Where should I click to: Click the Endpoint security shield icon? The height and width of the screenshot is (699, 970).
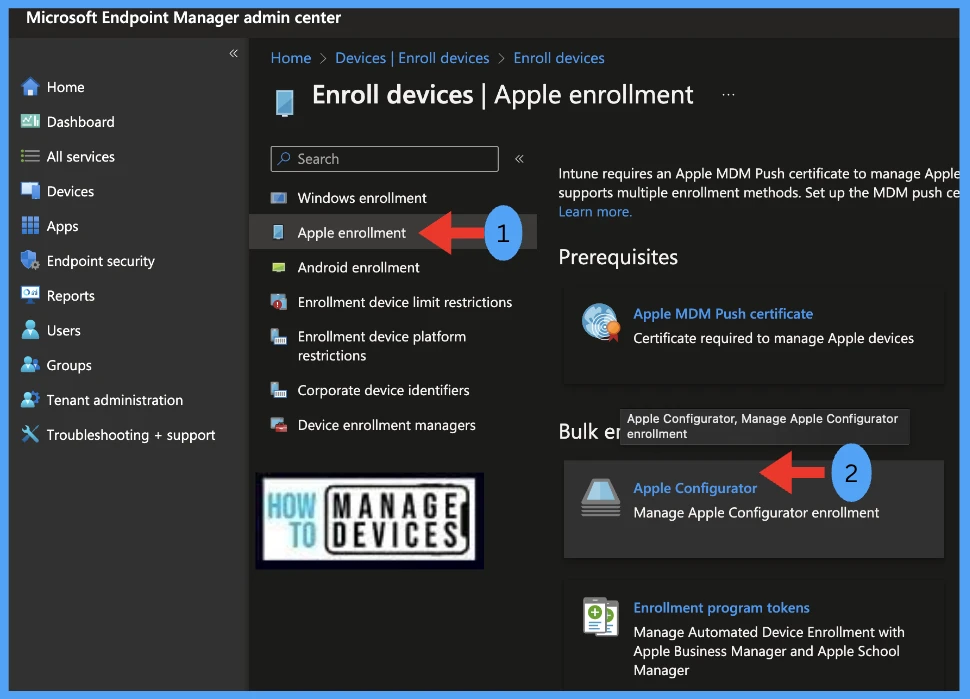coord(30,260)
